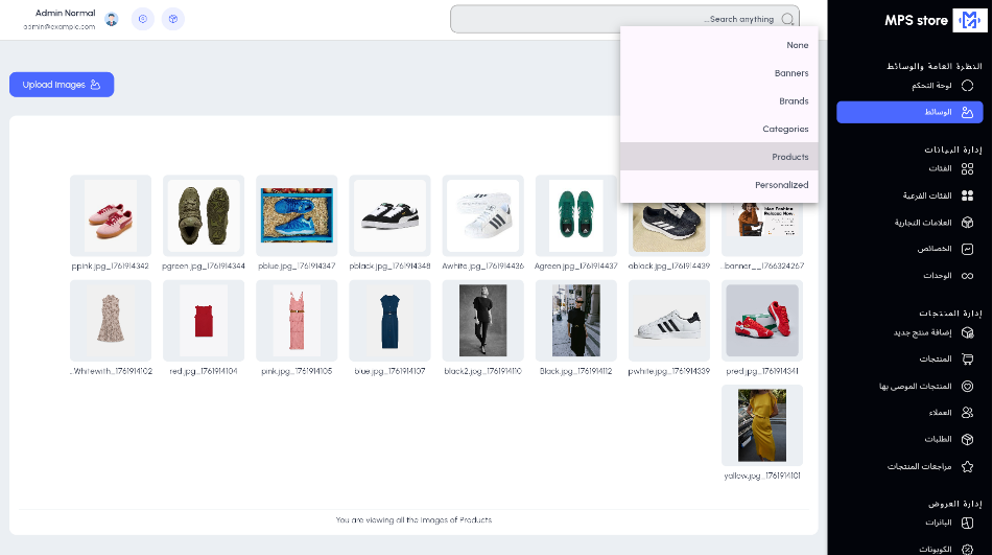Click the MPS store logo icon
This screenshot has width=992, height=555.
click(969, 20)
